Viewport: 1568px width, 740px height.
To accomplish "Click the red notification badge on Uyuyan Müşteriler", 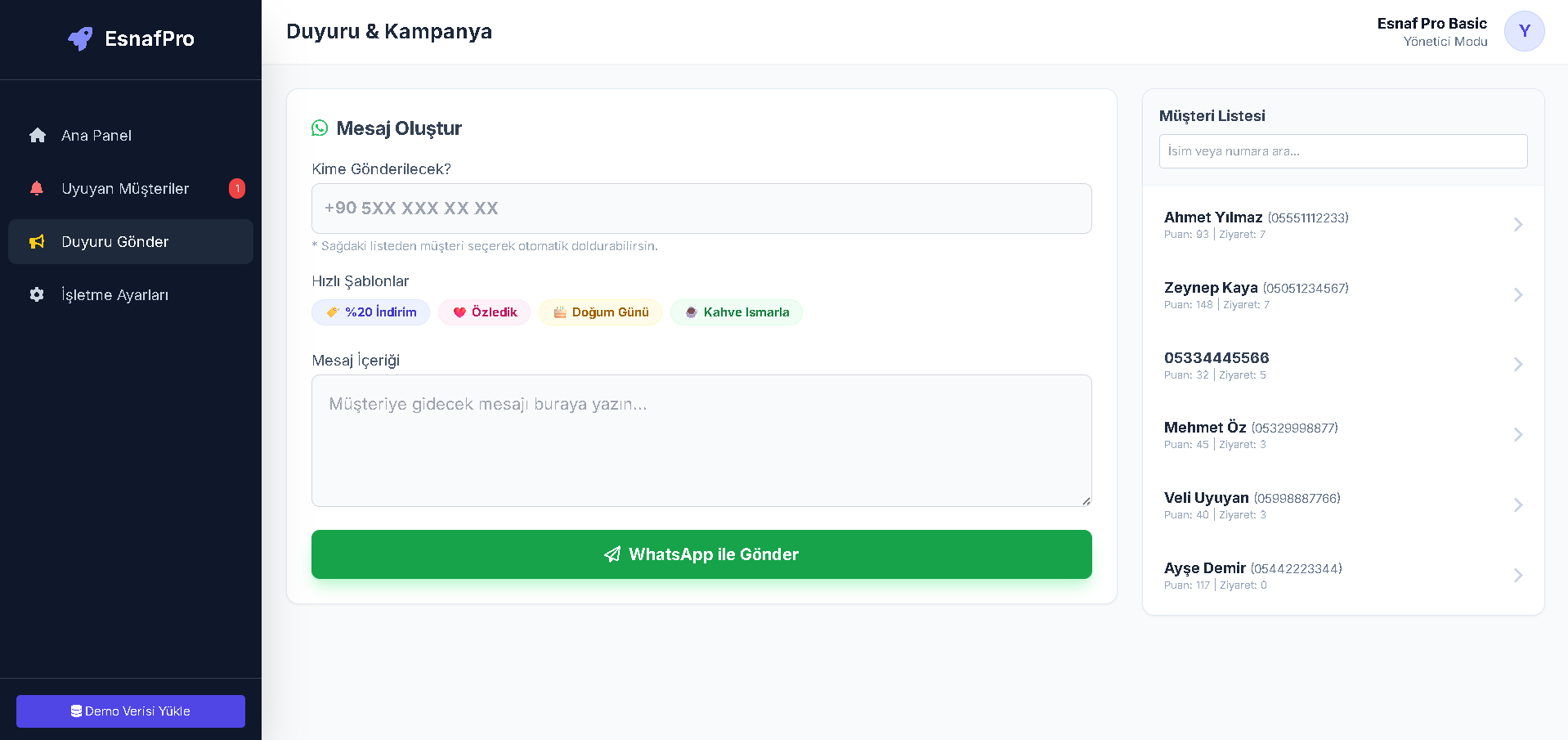I will point(237,189).
